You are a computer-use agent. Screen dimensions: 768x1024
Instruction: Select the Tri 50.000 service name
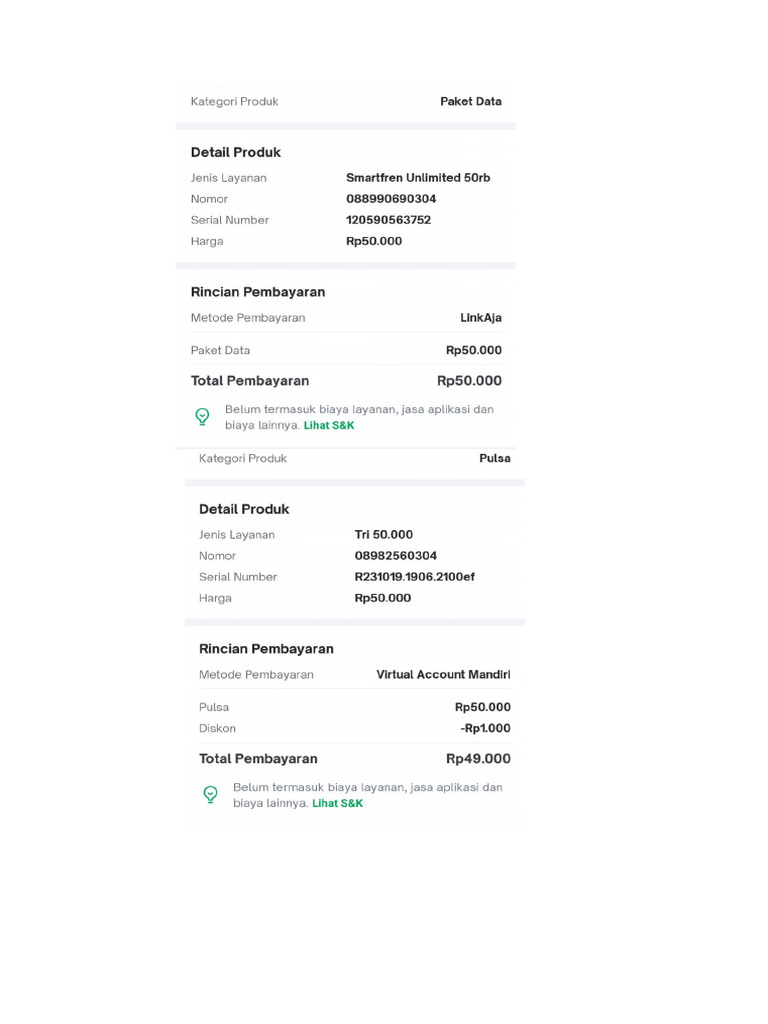pyautogui.click(x=384, y=535)
